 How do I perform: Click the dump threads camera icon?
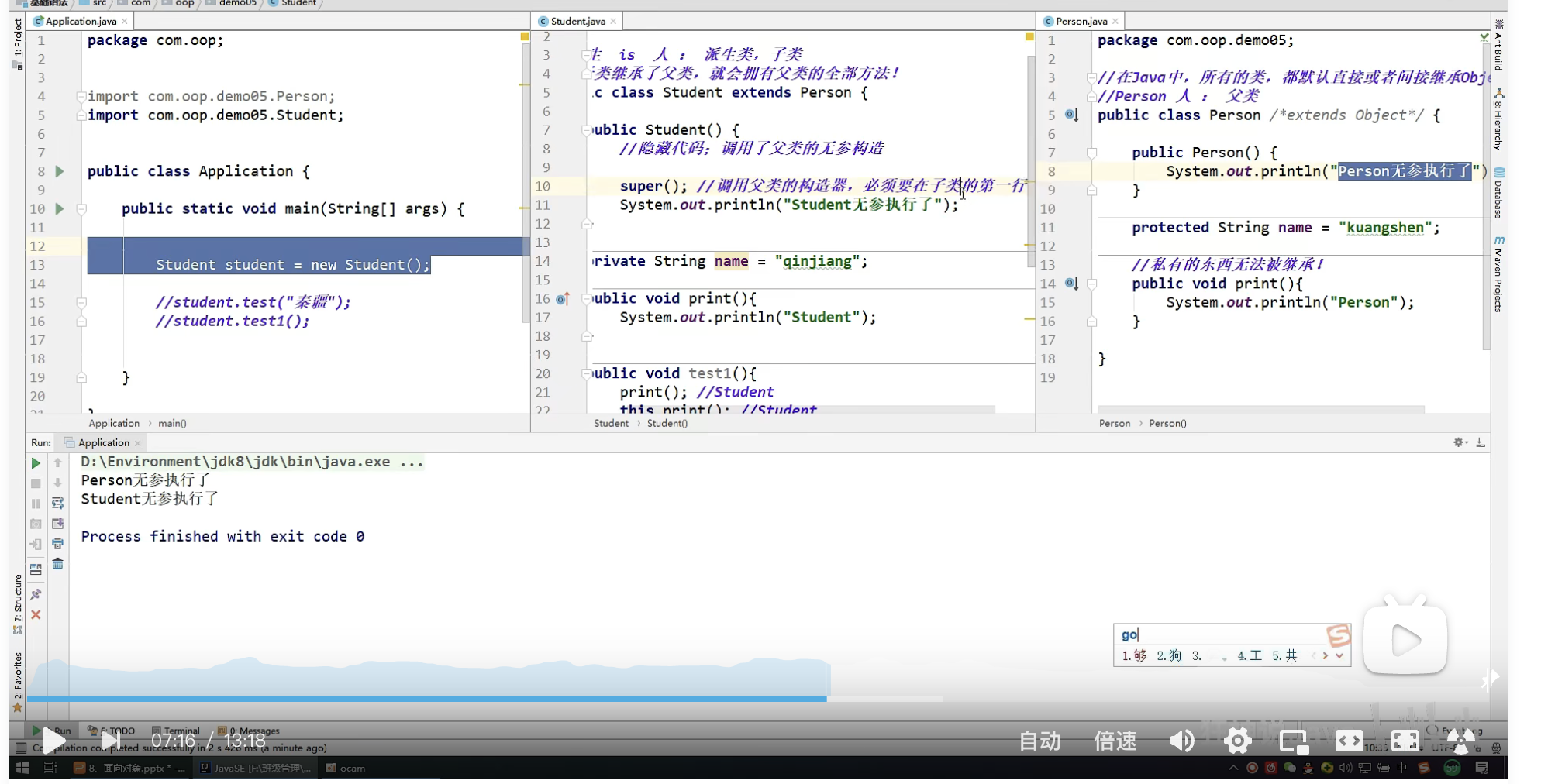point(36,524)
